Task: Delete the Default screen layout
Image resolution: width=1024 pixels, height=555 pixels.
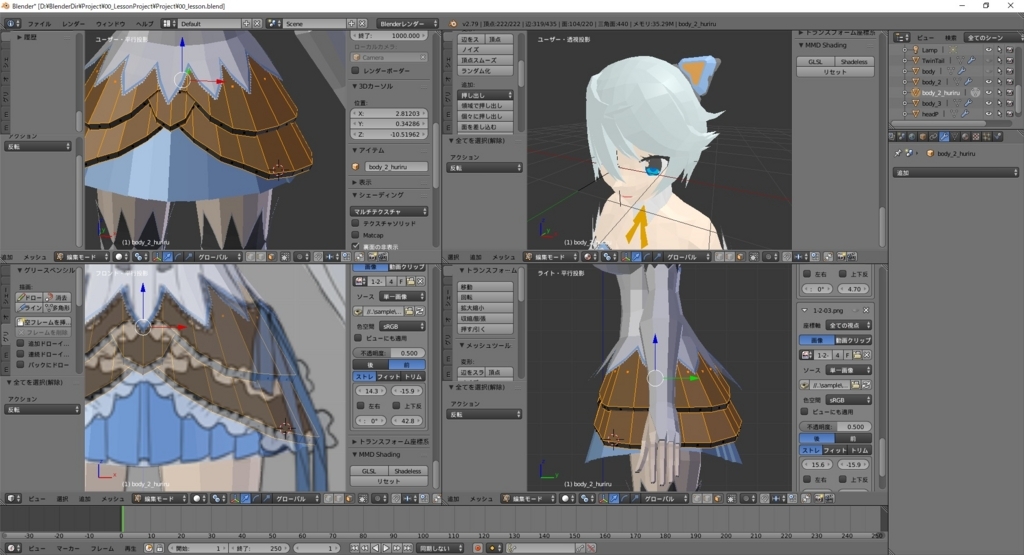Action: [257, 24]
